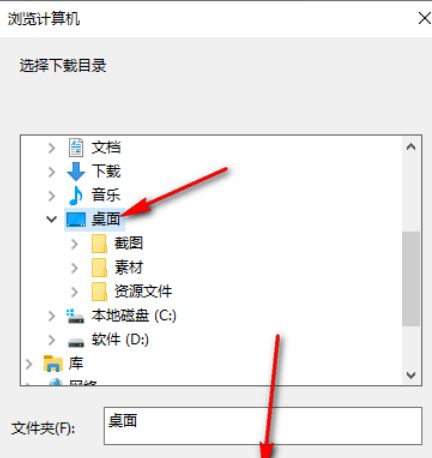The width and height of the screenshot is (432, 458).
Task: Click the 素材 folder icon
Action: [x=99, y=268]
